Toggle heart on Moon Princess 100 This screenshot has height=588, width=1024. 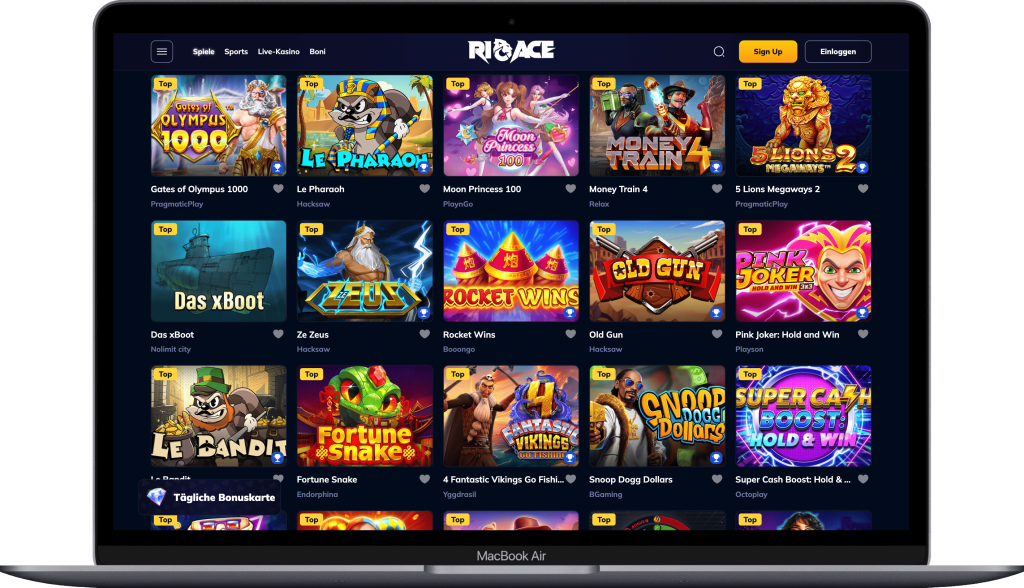click(571, 189)
